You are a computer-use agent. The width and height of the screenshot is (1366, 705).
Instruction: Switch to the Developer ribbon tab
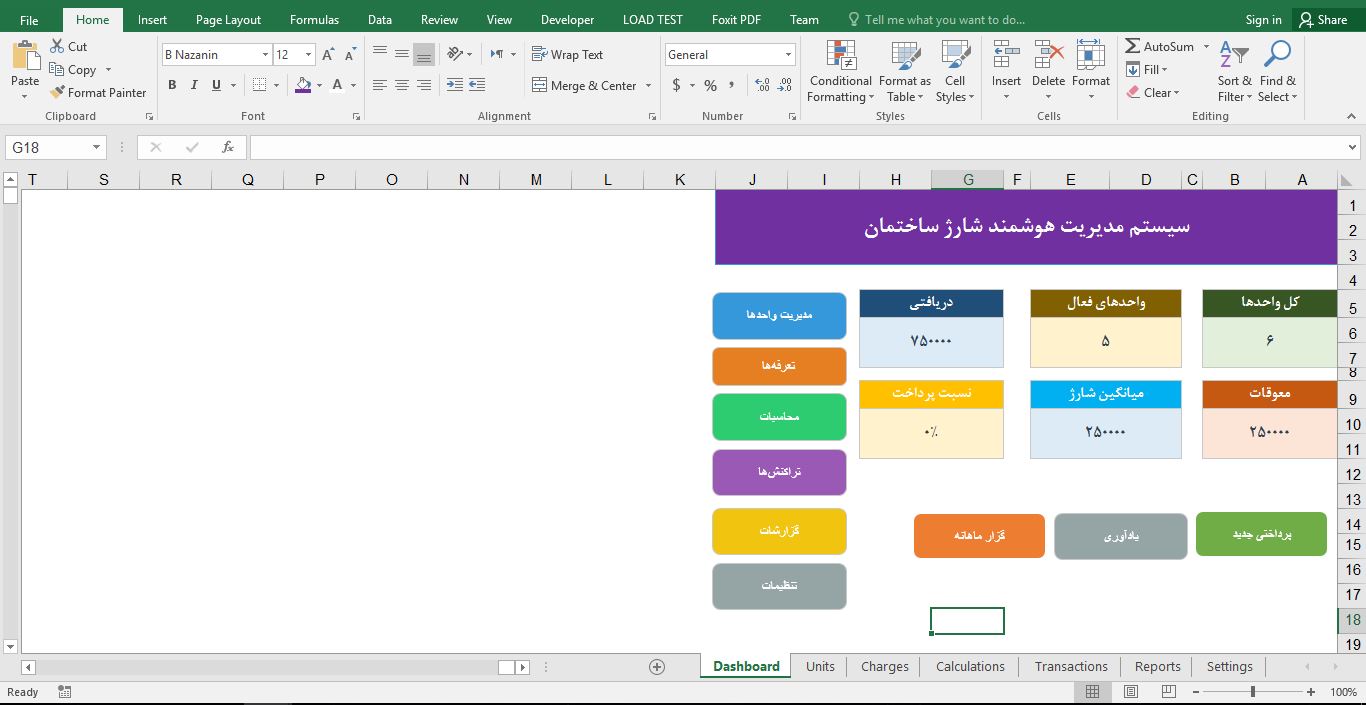tap(566, 18)
